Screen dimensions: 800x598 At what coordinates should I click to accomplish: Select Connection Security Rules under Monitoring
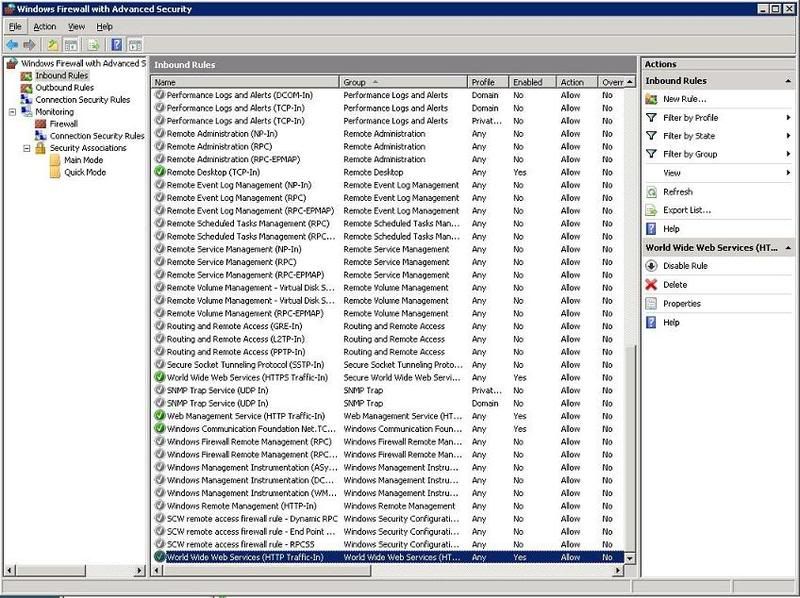click(97, 136)
